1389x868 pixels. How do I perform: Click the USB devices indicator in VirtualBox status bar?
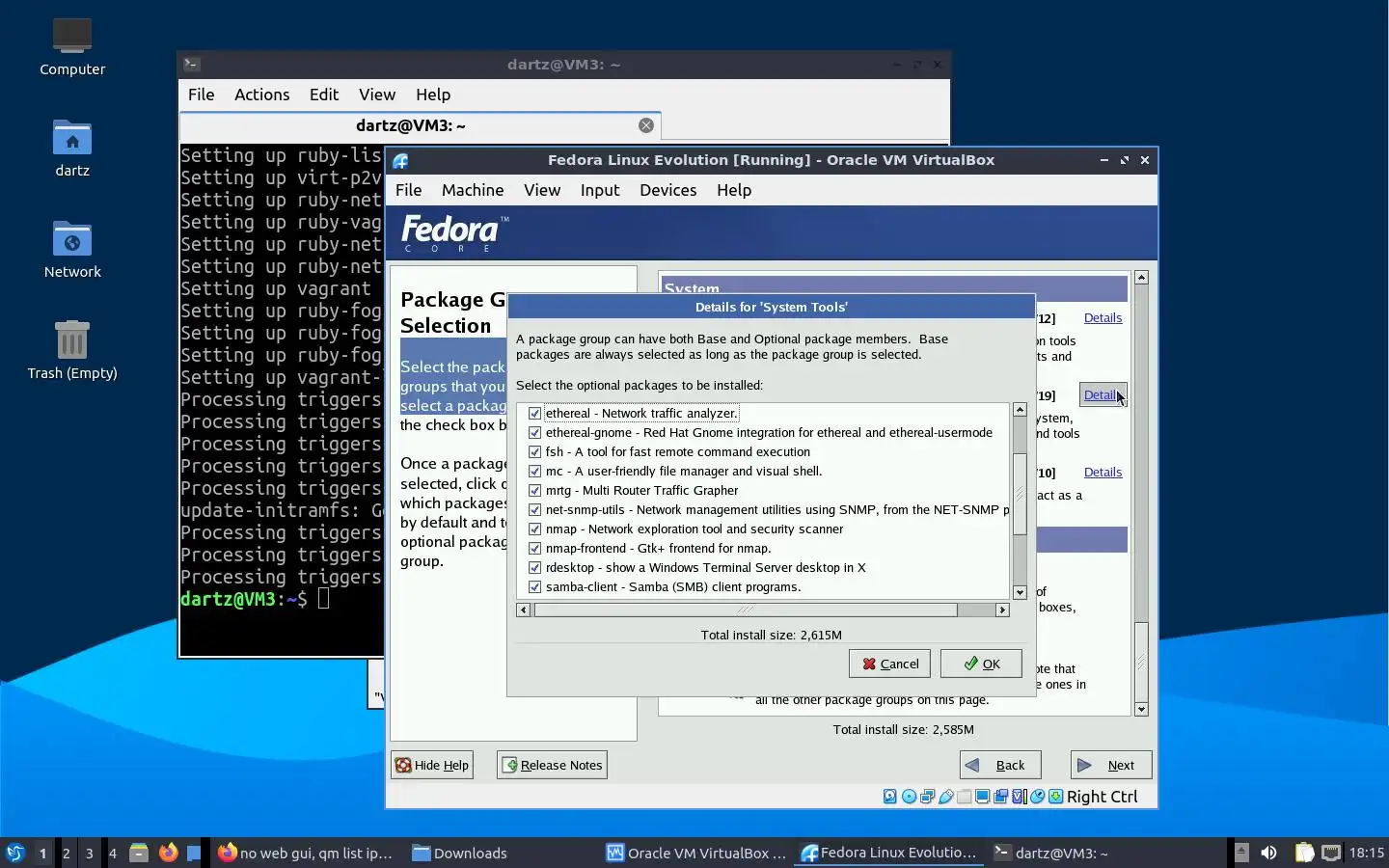(x=946, y=797)
